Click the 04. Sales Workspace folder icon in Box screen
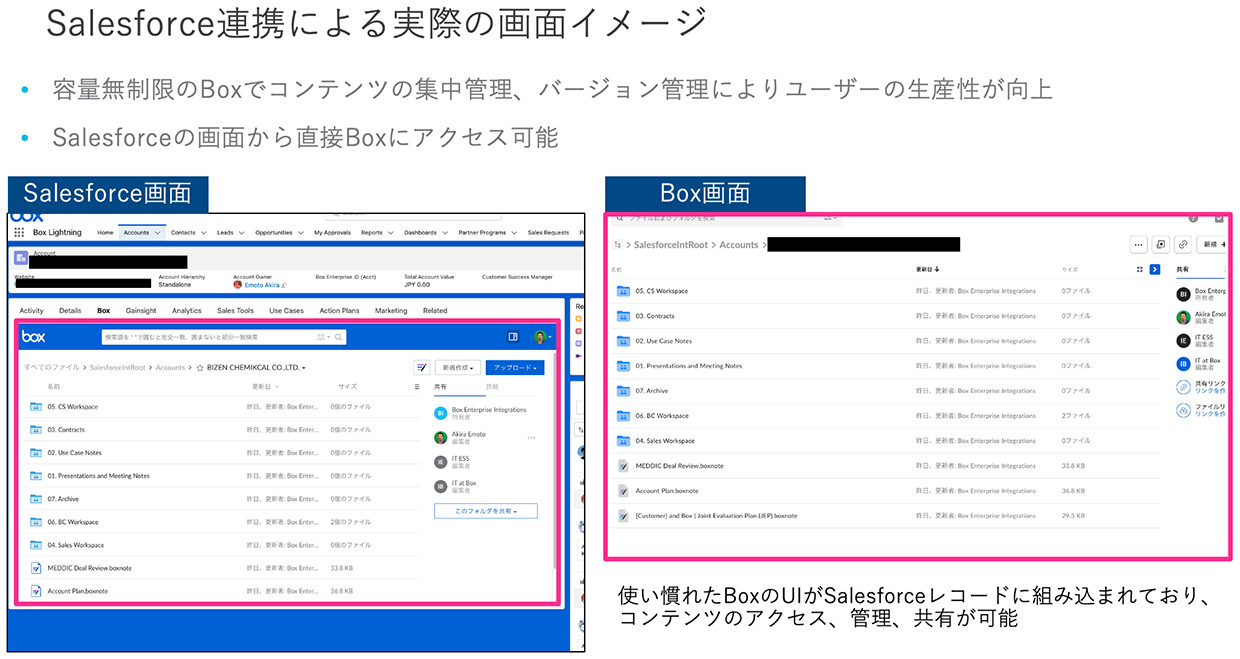The height and width of the screenshot is (659, 1240). click(623, 441)
